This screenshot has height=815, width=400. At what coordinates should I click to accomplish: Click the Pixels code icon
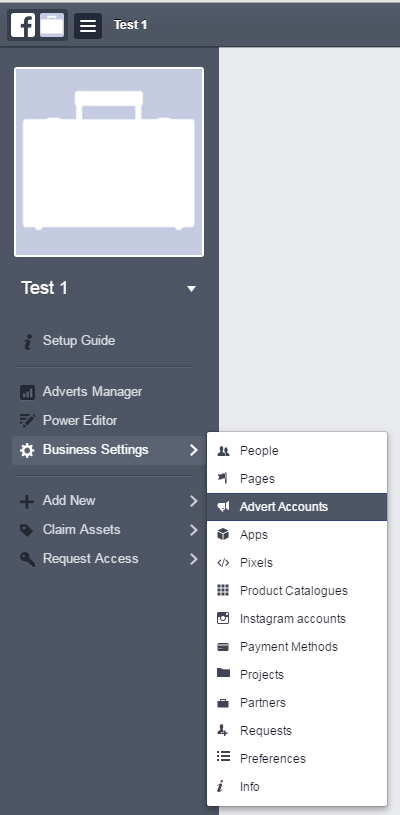(x=223, y=562)
